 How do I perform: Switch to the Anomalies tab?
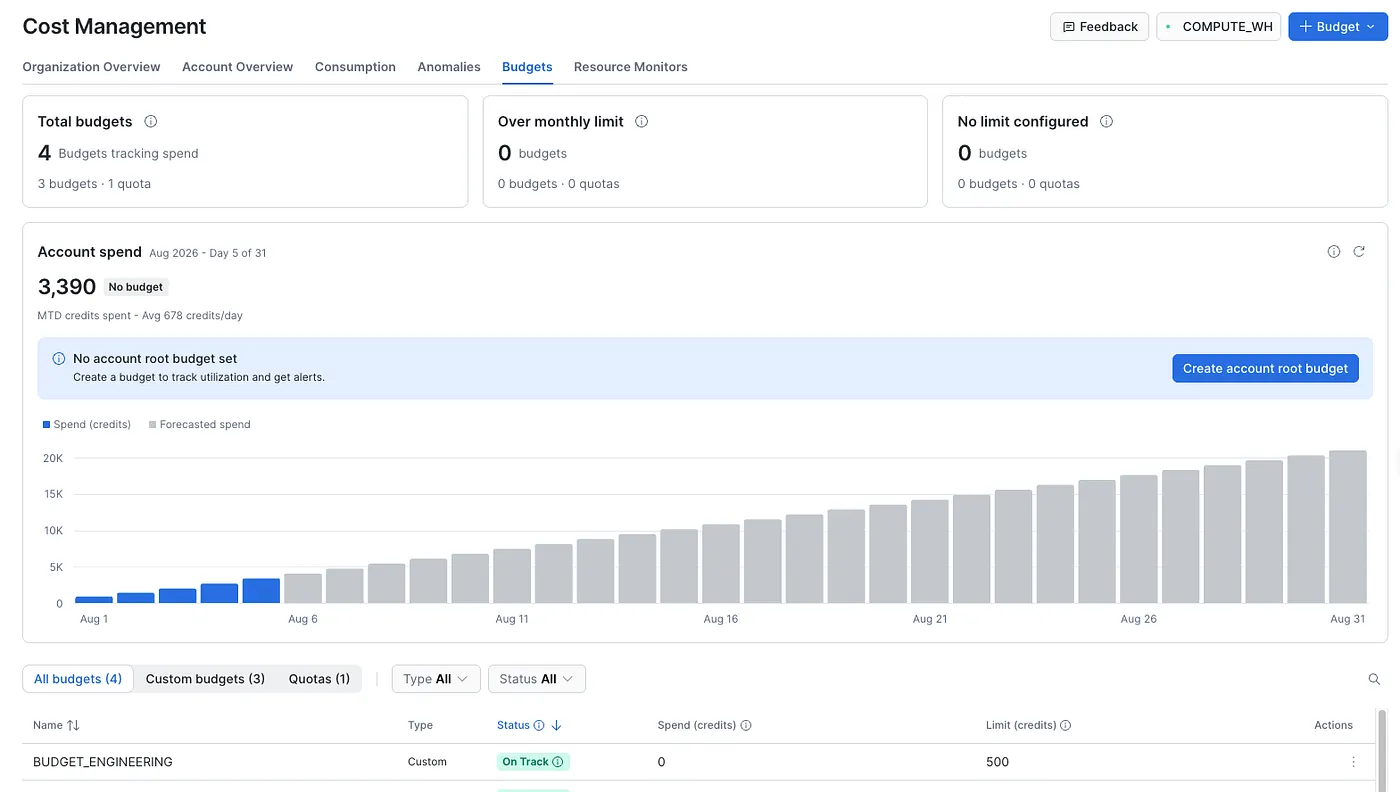pos(449,67)
